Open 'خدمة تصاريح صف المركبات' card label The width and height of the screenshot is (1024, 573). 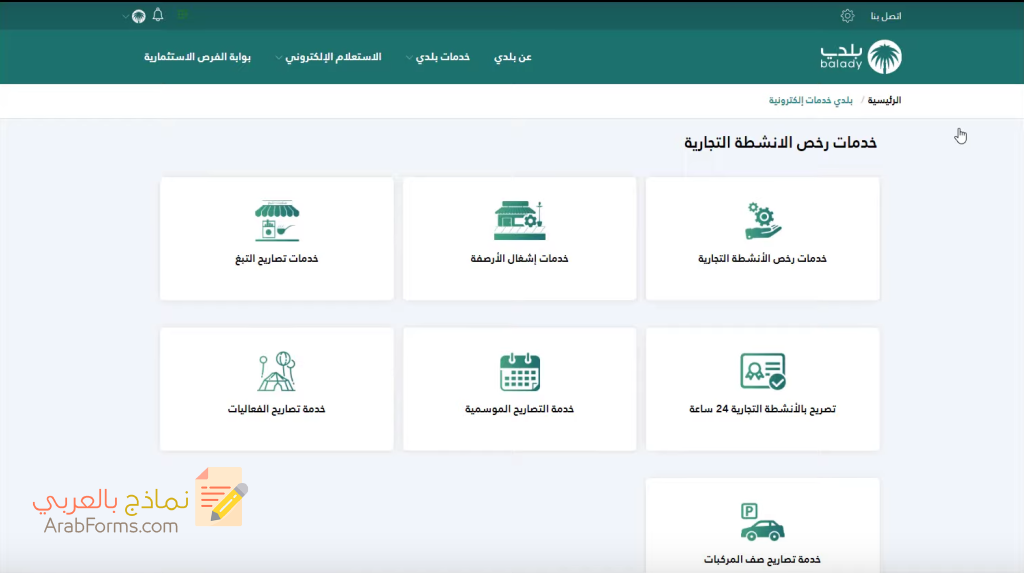point(762,559)
